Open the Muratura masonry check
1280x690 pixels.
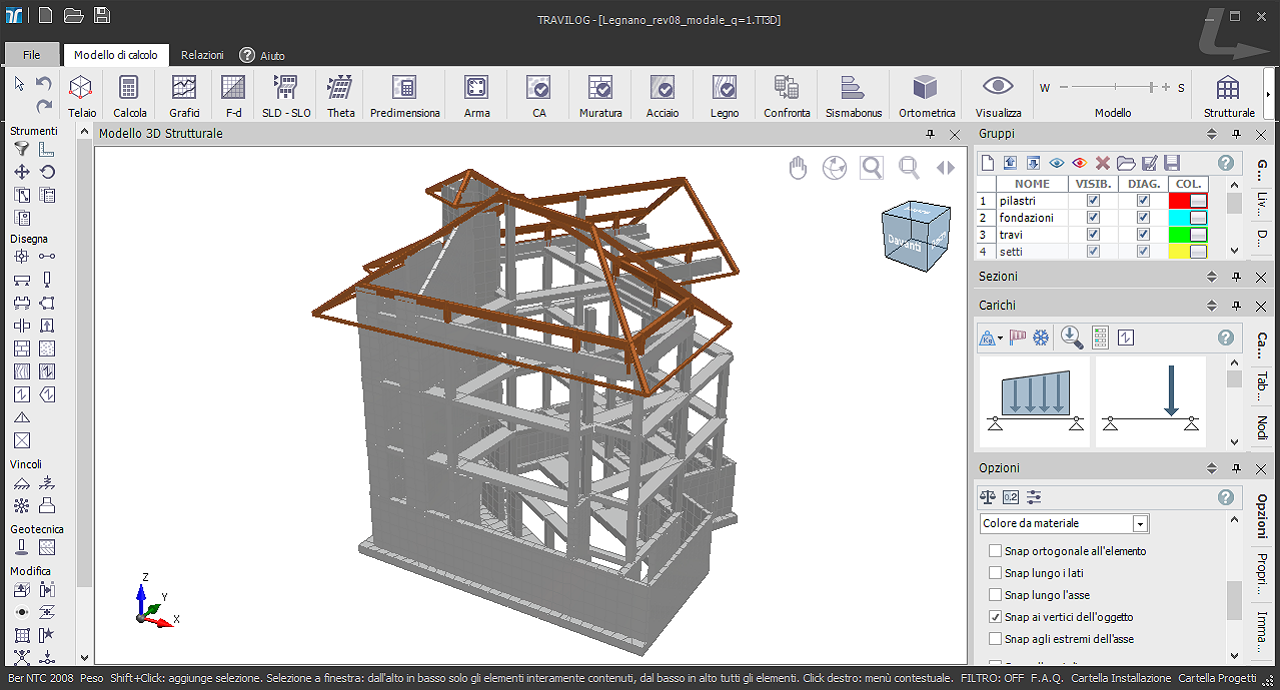600,96
